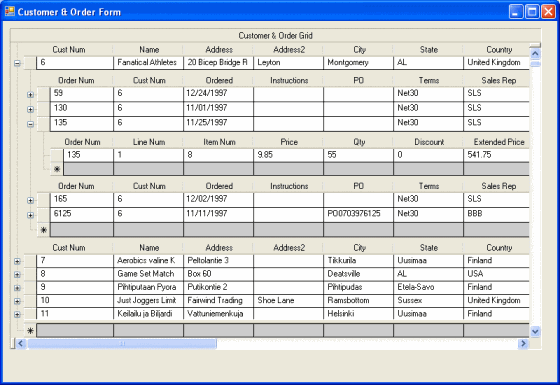Screen dimensions: 560x385
Task: Click the horizontal scrollbar thumb
Action: coord(122,344)
